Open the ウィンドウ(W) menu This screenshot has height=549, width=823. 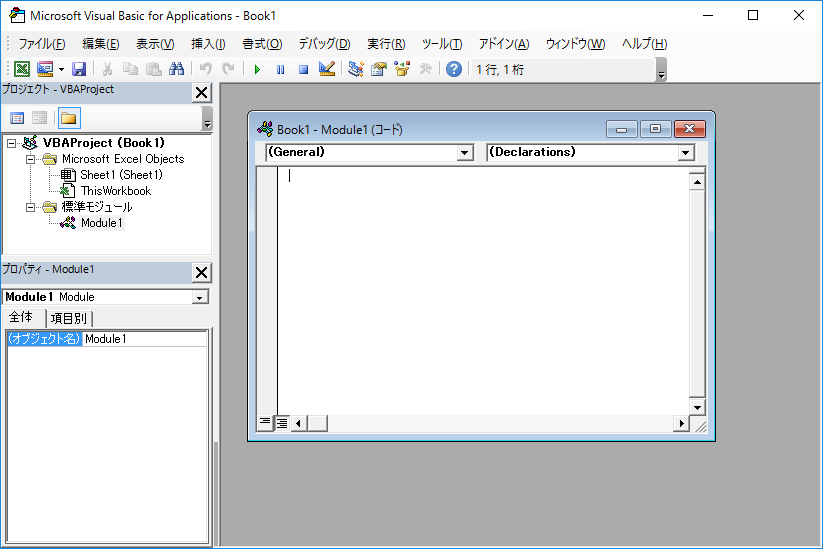(575, 44)
